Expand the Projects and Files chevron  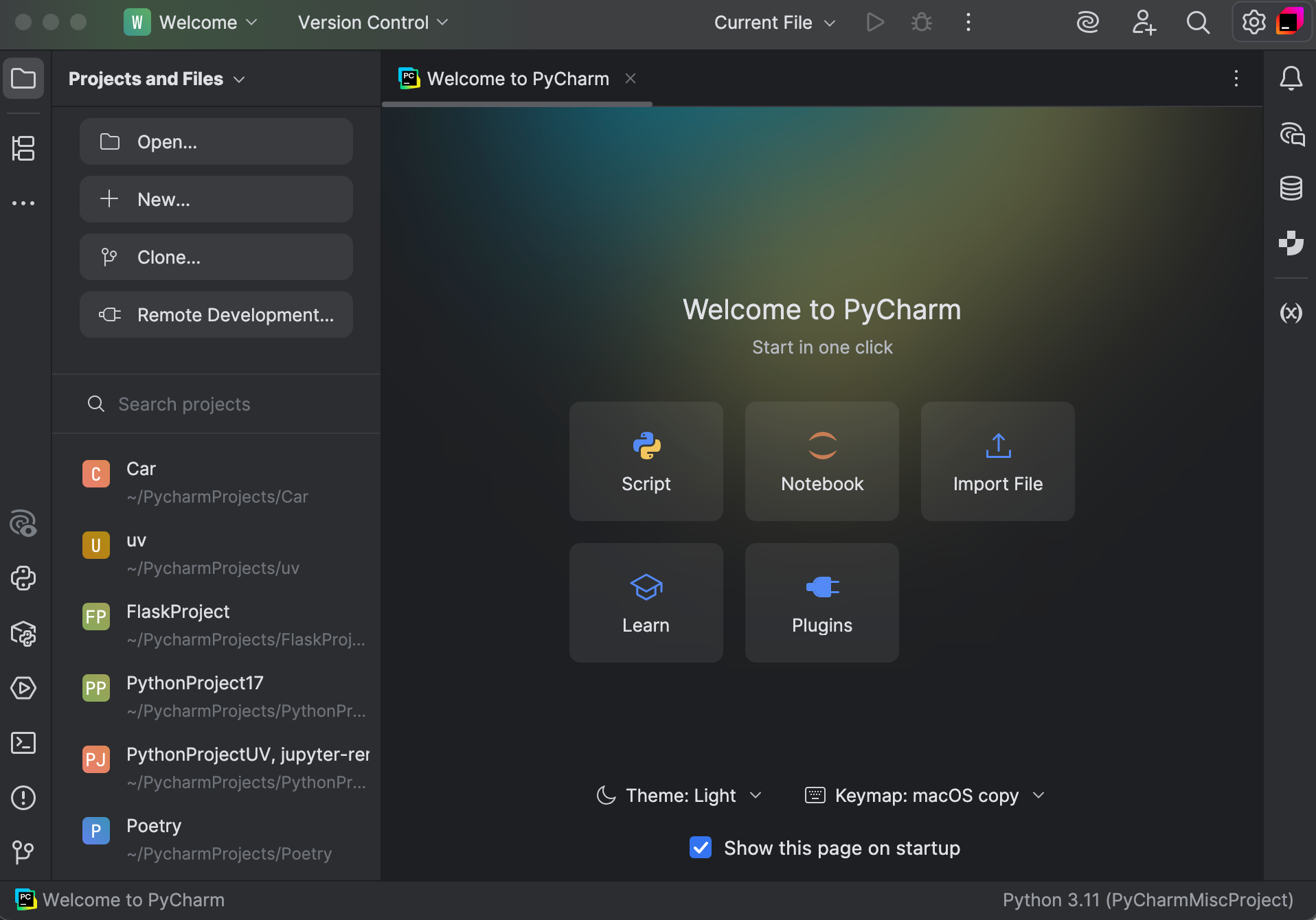click(x=239, y=79)
